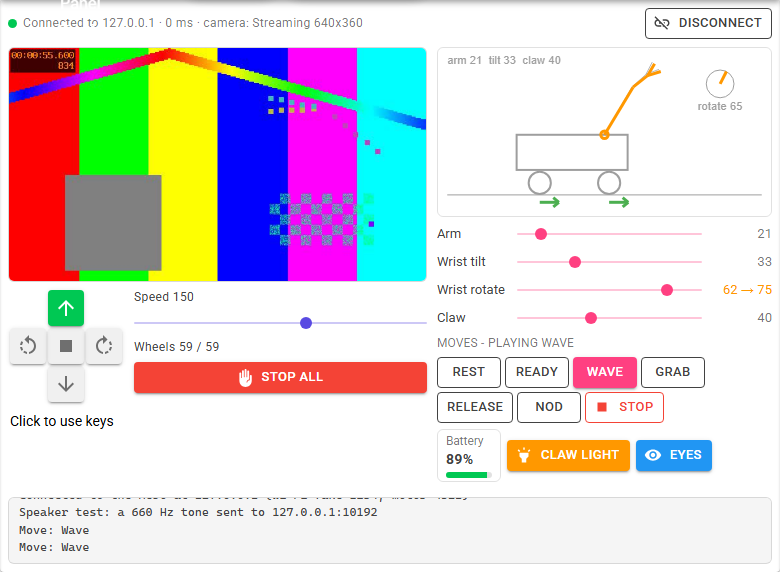
Task: Click the Wrist rotate value 62 → 75
Action: [x=747, y=290]
